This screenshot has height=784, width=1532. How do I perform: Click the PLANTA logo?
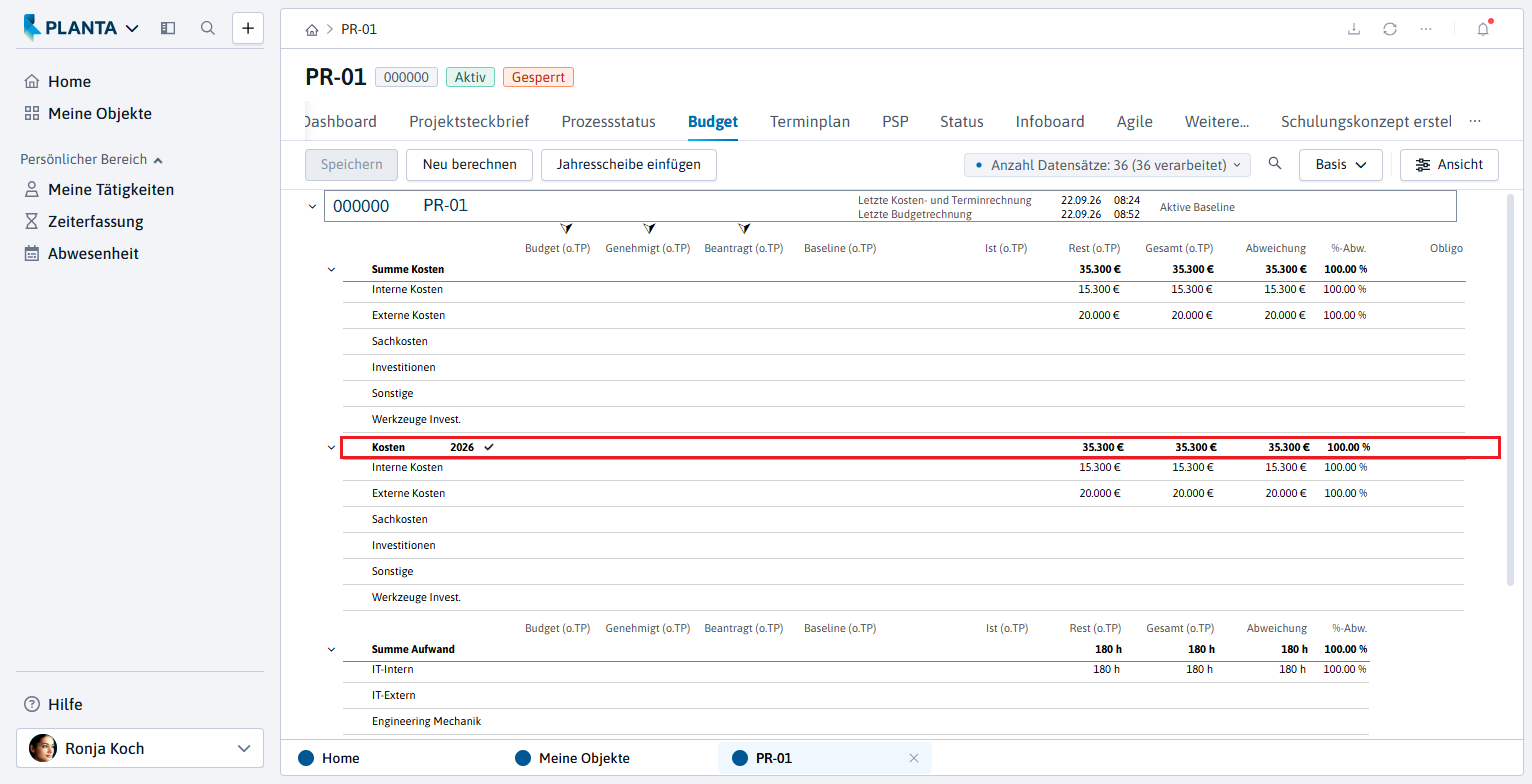(70, 28)
